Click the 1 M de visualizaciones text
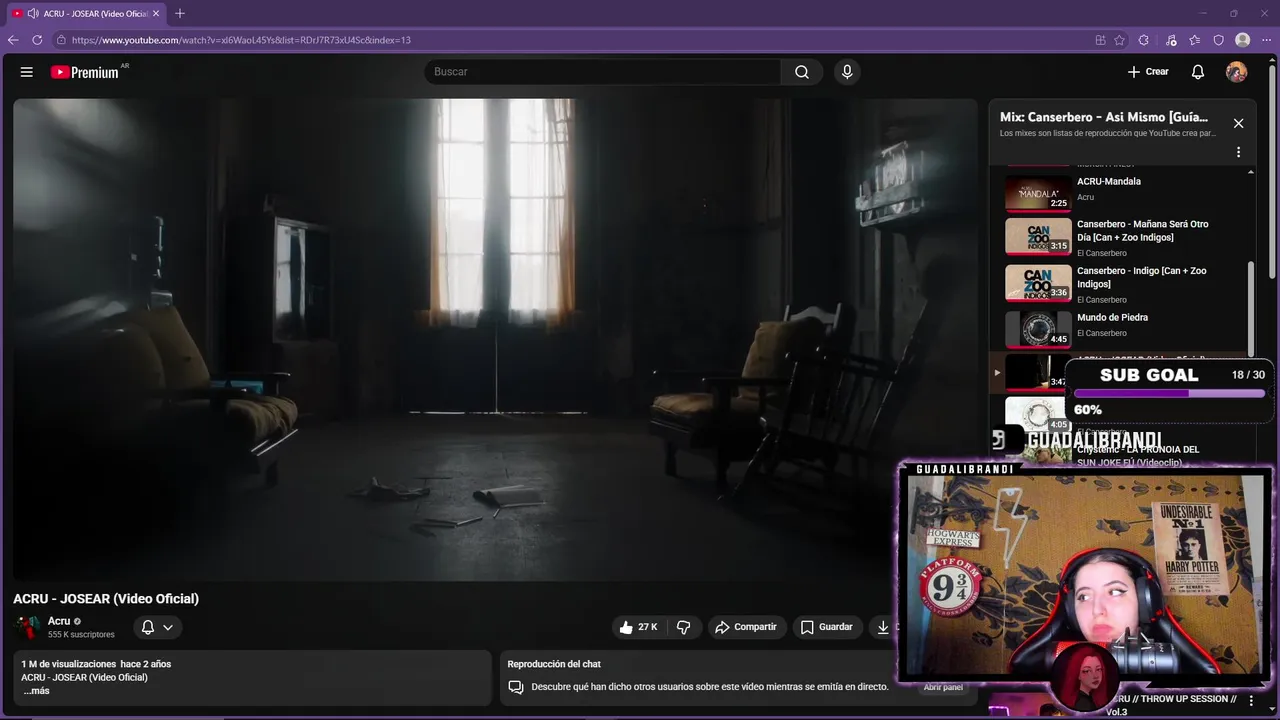 [68, 664]
